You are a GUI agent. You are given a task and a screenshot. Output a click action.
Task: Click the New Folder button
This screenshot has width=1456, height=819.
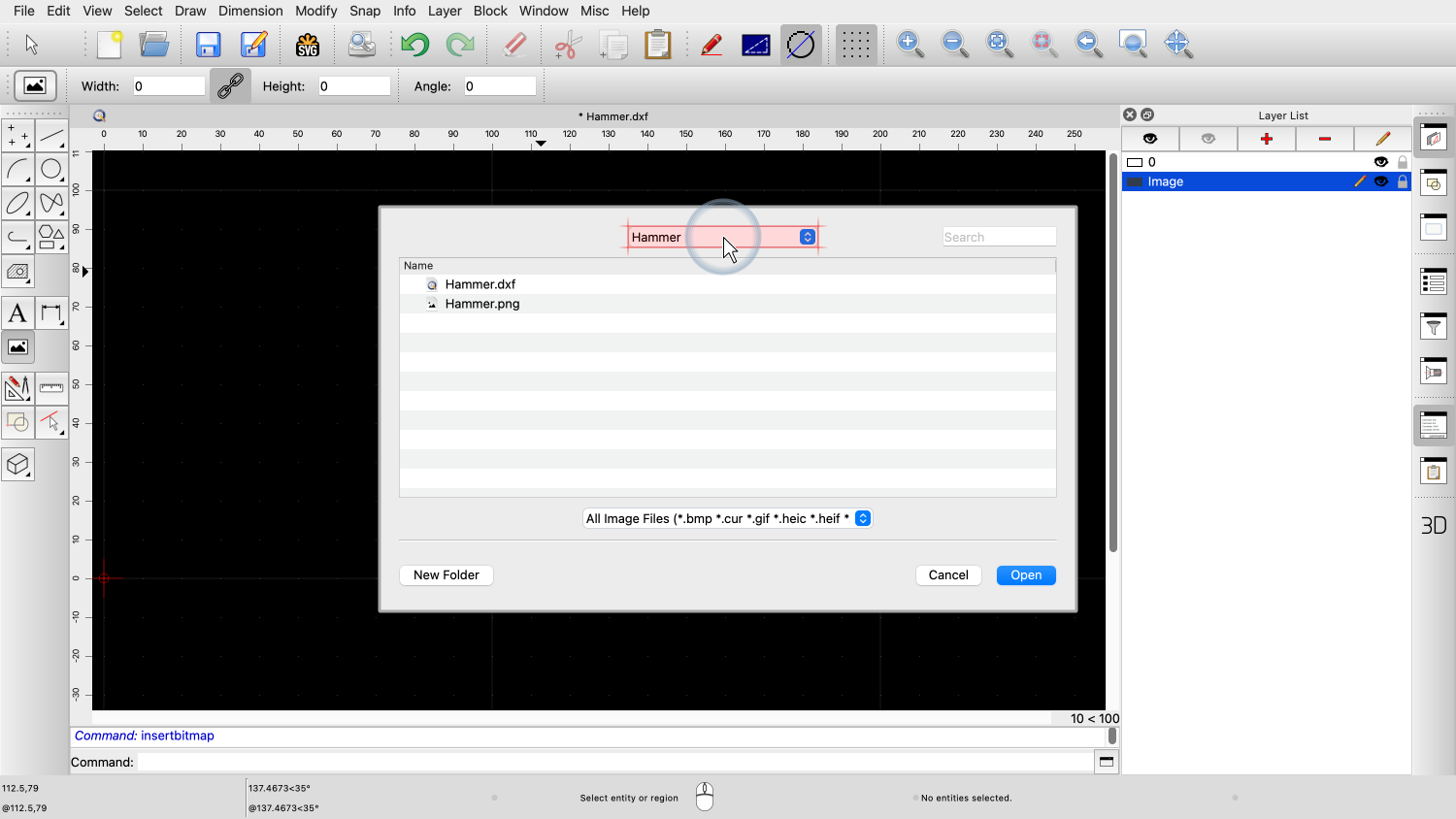coord(446,575)
